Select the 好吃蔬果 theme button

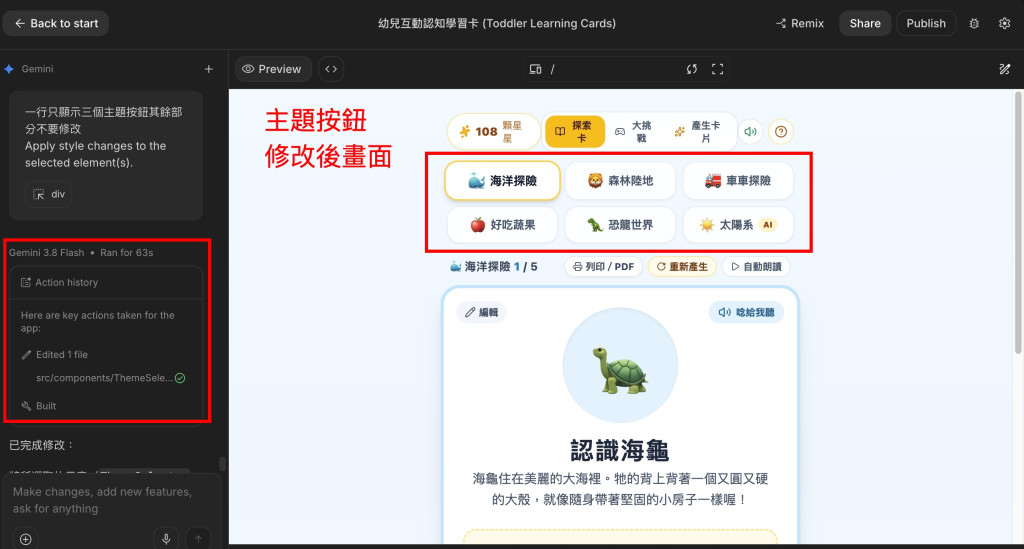click(x=502, y=225)
